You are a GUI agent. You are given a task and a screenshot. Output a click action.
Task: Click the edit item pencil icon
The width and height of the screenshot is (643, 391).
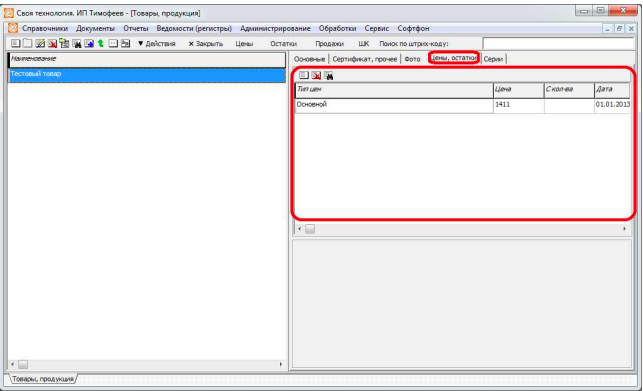(x=40, y=43)
